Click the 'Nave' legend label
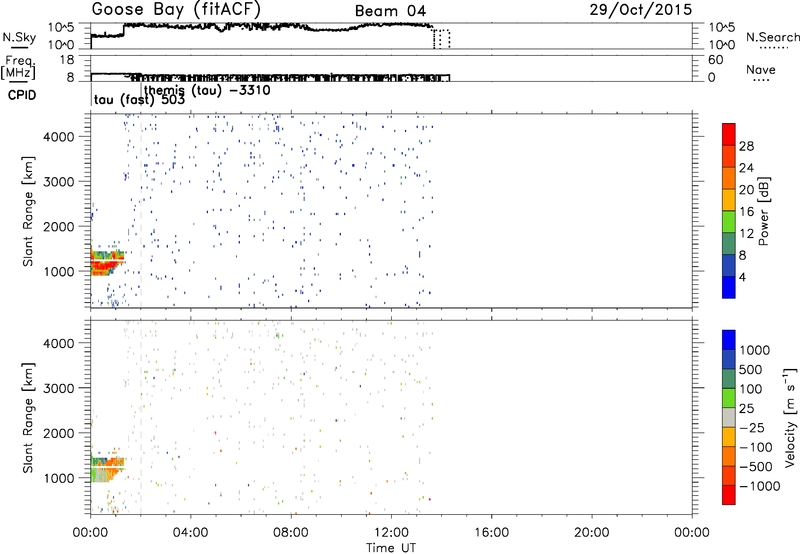 pos(761,69)
